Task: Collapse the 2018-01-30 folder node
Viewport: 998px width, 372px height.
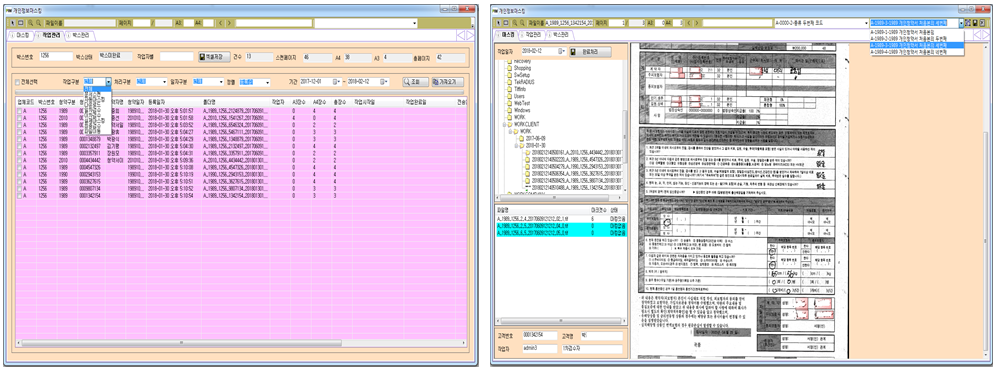Action: 516,145
